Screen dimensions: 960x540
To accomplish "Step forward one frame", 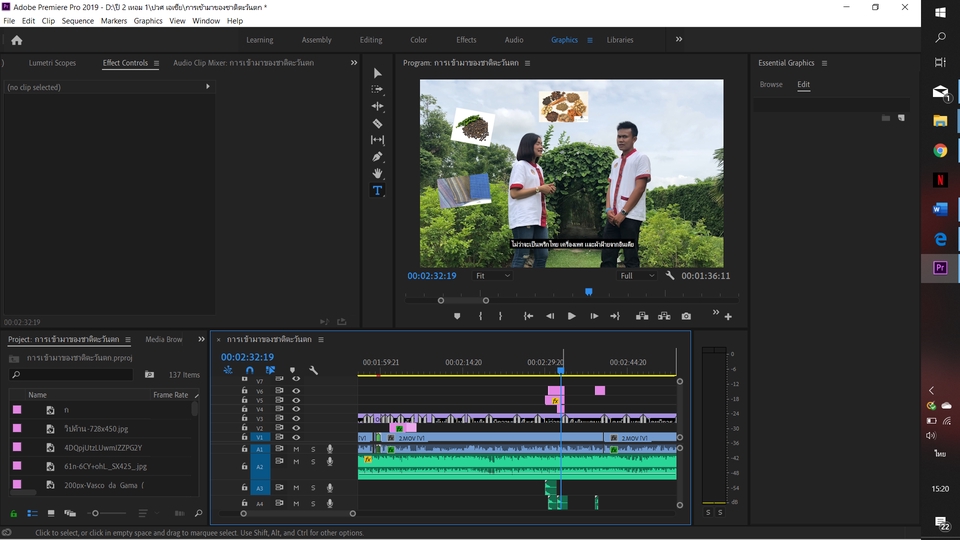I will click(x=594, y=316).
